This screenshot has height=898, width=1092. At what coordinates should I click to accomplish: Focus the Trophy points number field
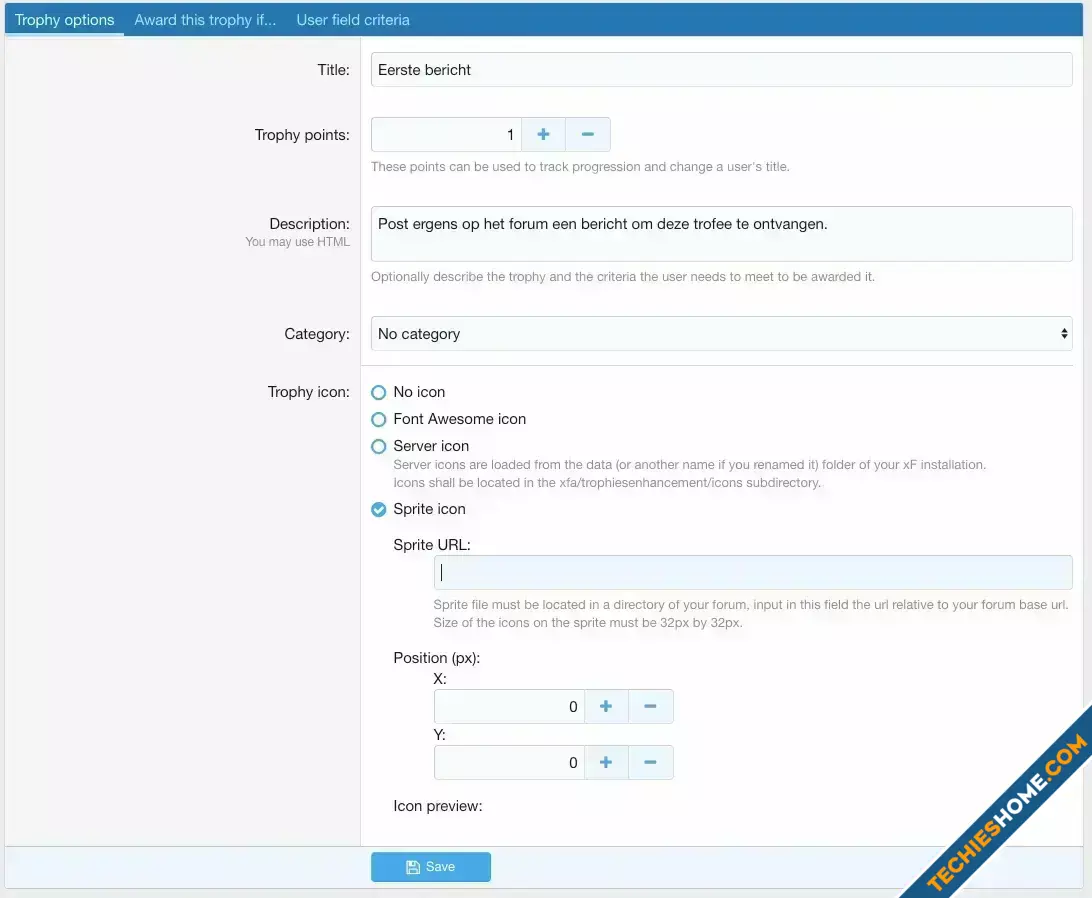446,134
